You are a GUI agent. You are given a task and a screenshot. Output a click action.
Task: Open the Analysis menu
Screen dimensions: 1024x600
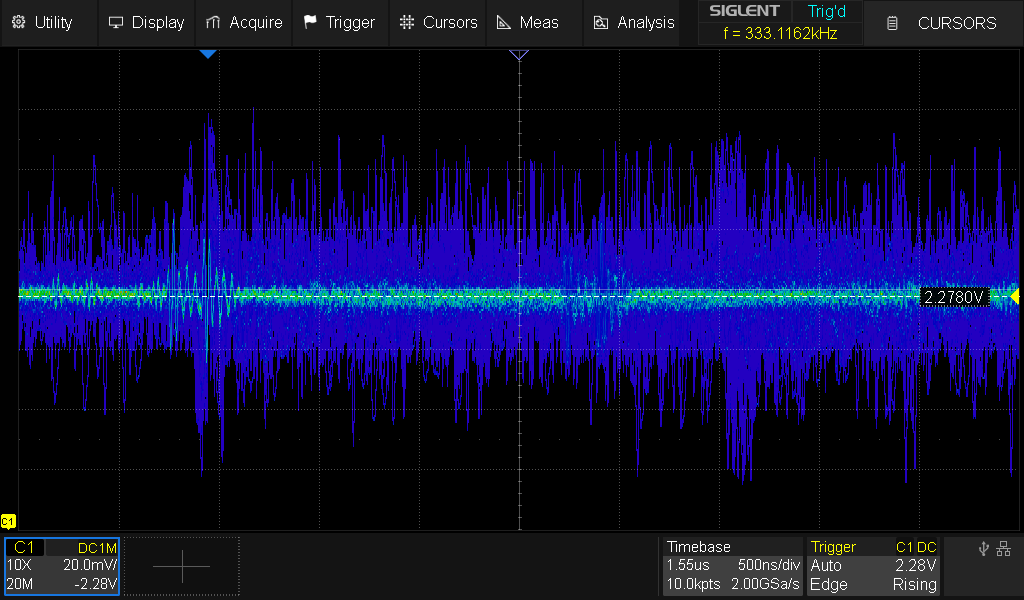tap(634, 22)
